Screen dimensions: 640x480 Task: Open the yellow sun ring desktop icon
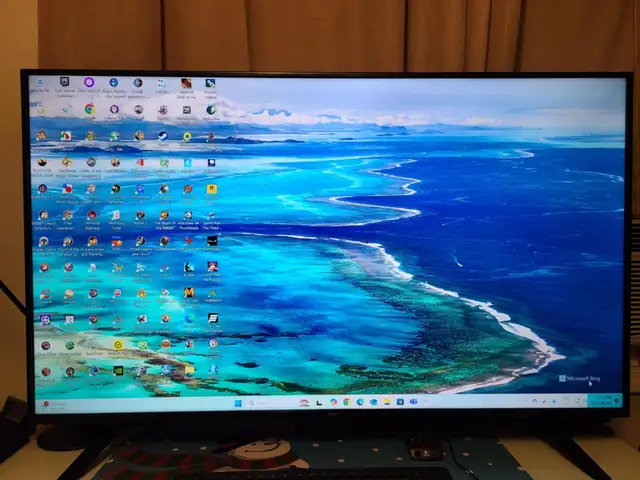coord(187,136)
